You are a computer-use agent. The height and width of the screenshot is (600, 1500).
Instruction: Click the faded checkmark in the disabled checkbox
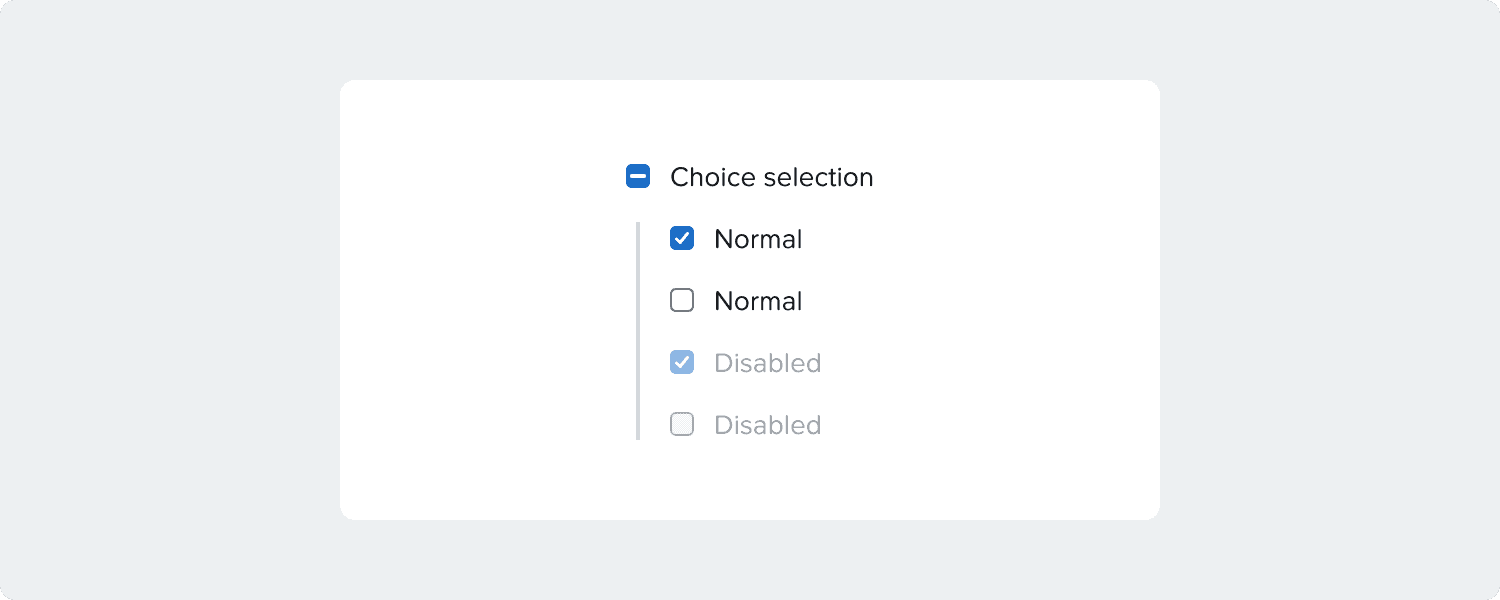(682, 362)
